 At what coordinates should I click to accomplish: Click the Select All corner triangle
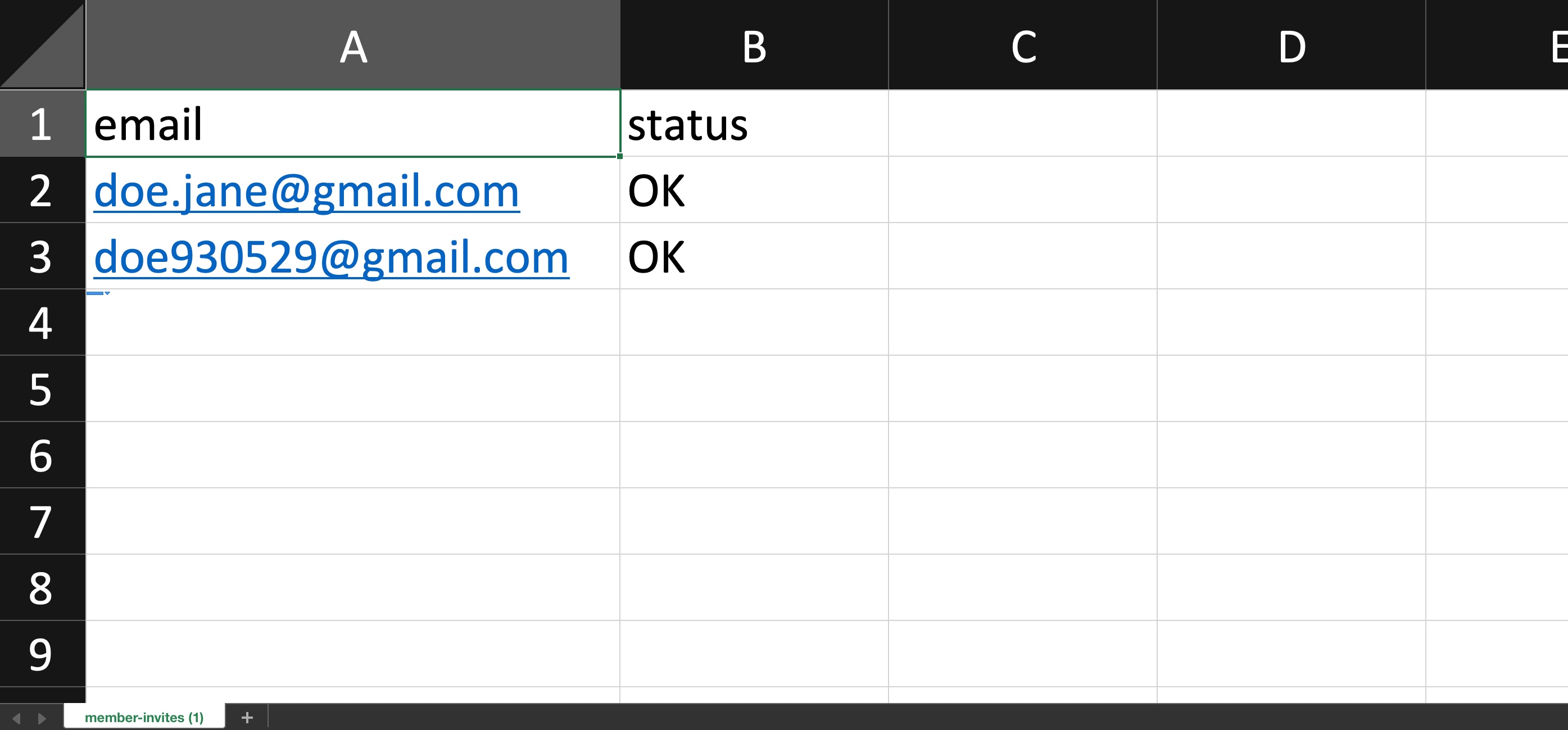point(43,44)
